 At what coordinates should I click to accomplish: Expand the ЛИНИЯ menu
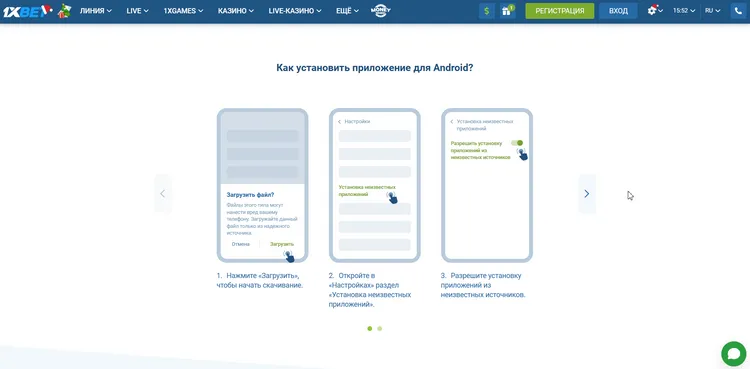[x=96, y=11]
